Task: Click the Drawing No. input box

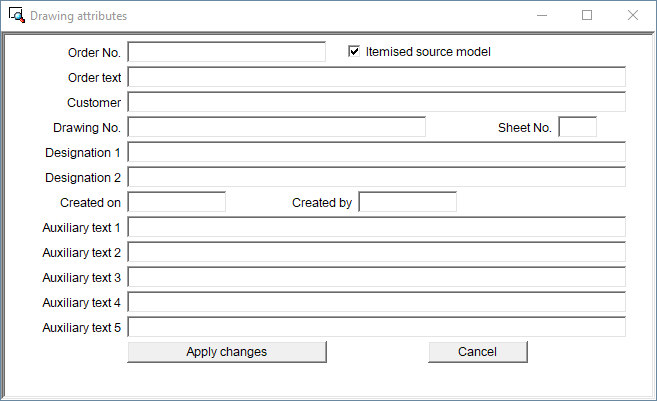Action: pos(277,127)
